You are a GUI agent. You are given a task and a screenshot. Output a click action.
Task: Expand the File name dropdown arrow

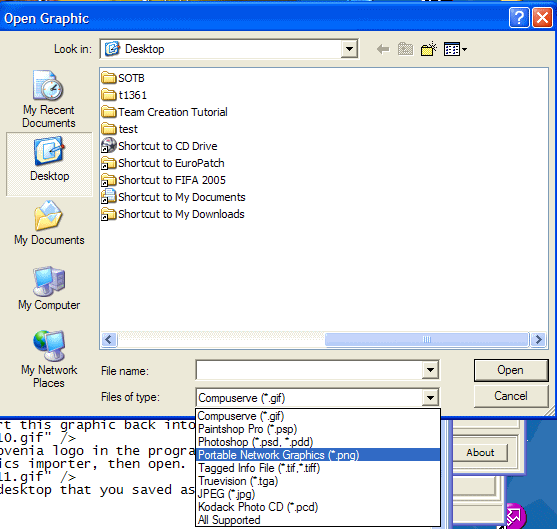430,370
